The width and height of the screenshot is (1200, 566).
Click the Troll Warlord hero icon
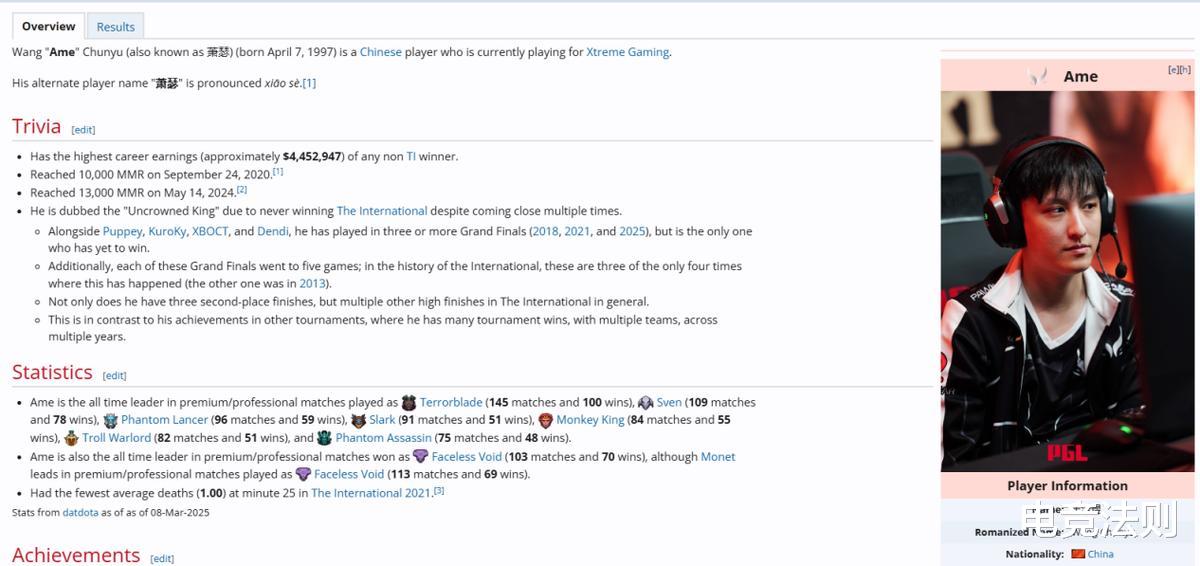(72, 438)
